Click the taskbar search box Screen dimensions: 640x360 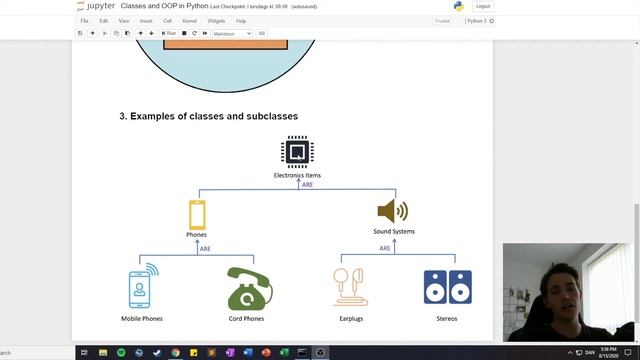point(37,353)
